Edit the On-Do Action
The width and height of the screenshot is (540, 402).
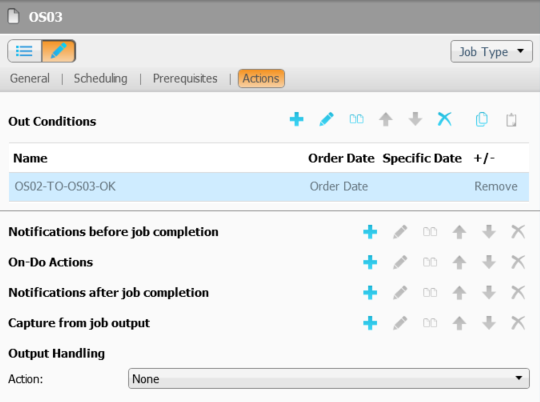(400, 262)
